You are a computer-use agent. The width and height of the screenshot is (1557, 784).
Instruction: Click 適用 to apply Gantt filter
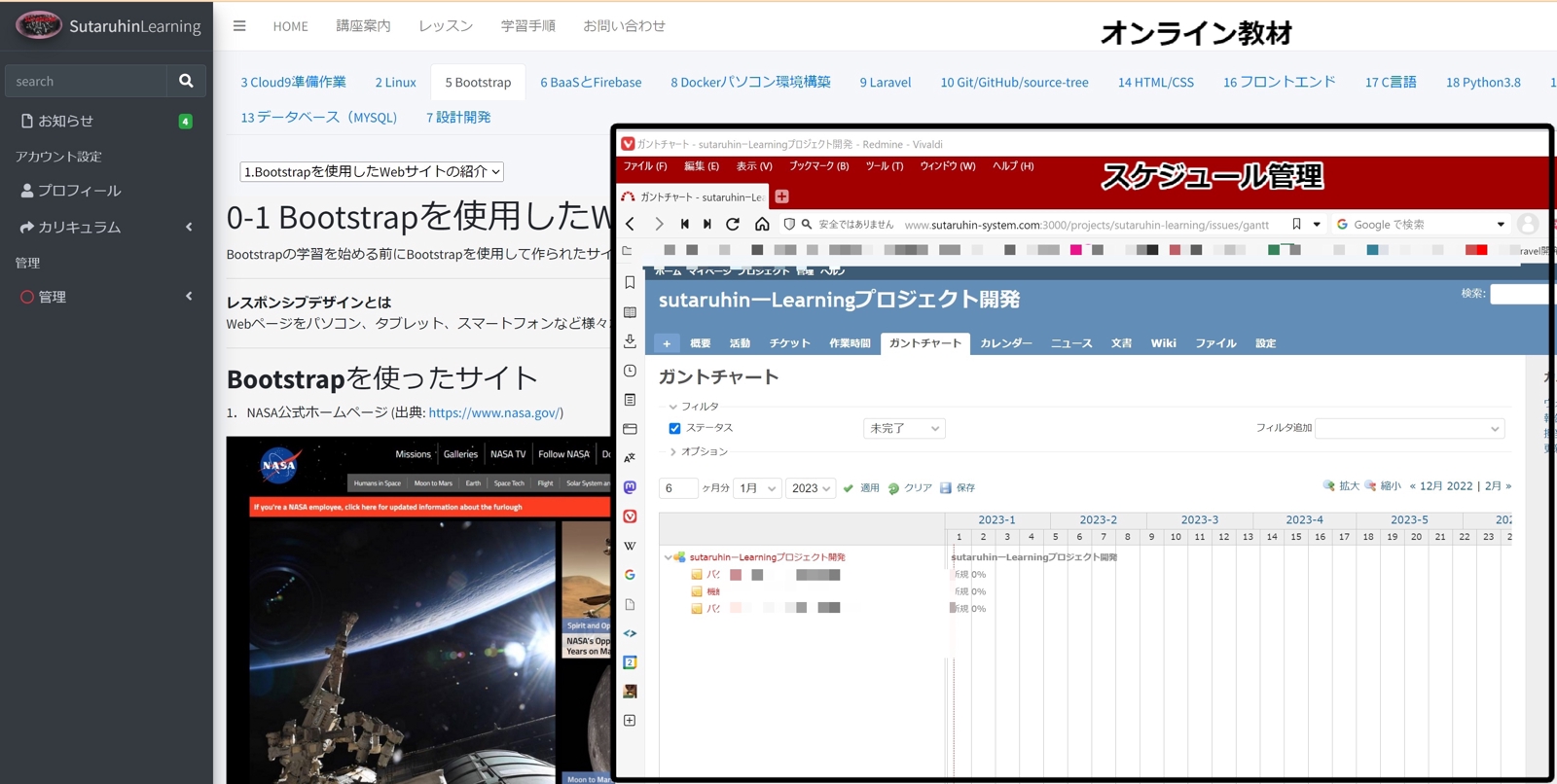coord(861,488)
